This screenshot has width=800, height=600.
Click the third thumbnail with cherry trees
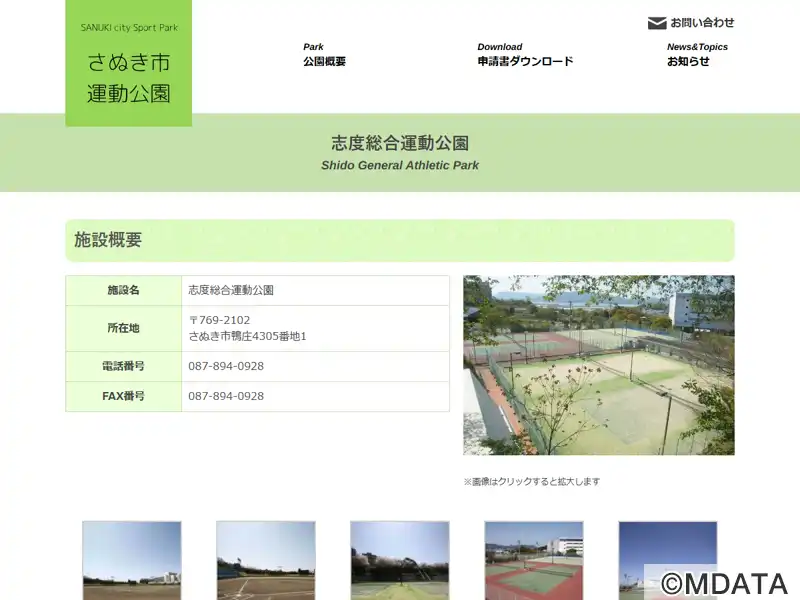point(400,559)
